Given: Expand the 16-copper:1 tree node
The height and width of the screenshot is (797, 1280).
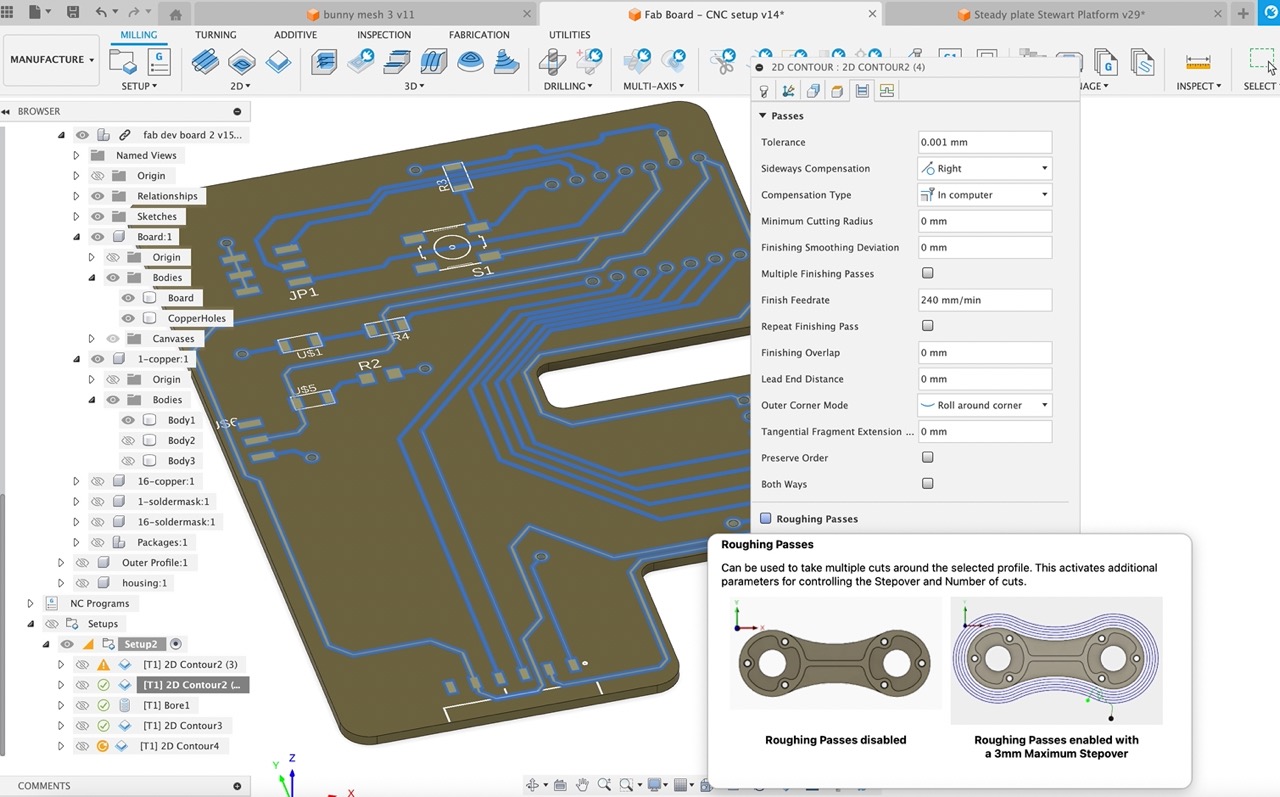Looking at the screenshot, I should [x=76, y=481].
